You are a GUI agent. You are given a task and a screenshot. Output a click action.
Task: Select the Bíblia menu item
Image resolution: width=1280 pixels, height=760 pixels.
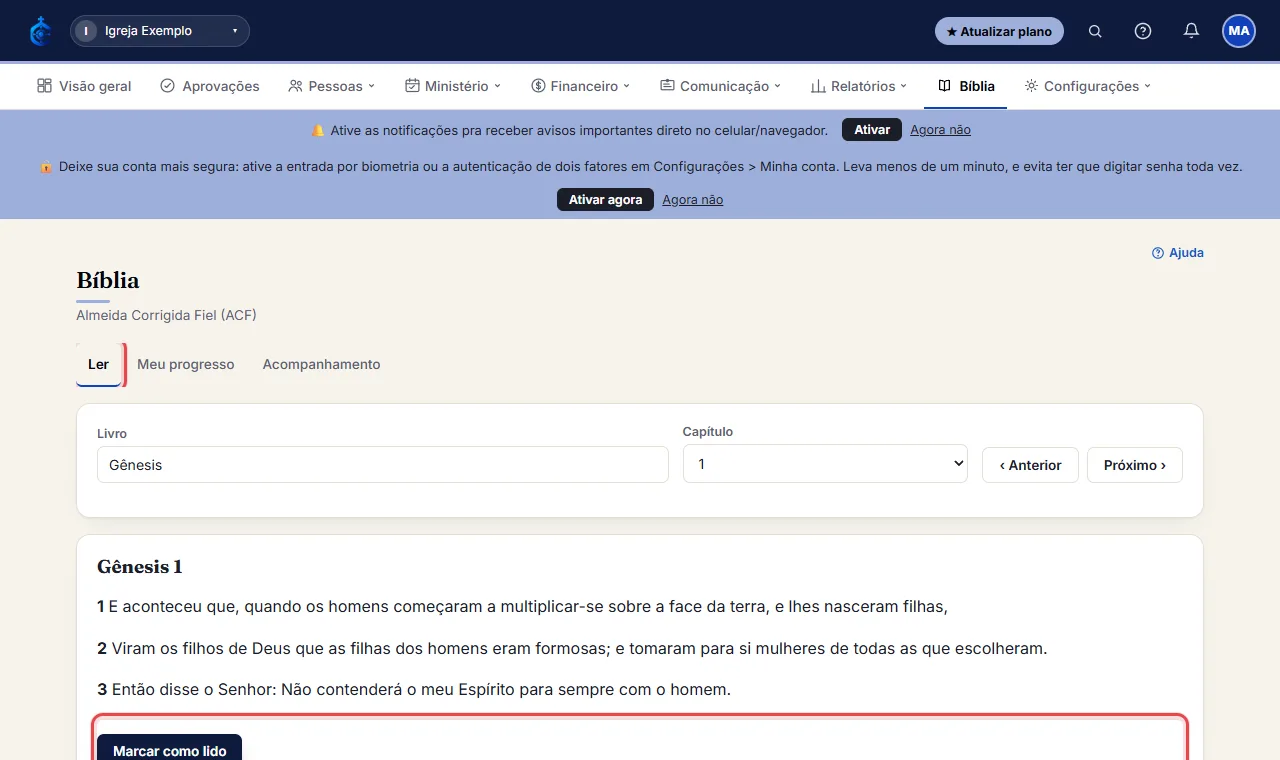pyautogui.click(x=966, y=86)
